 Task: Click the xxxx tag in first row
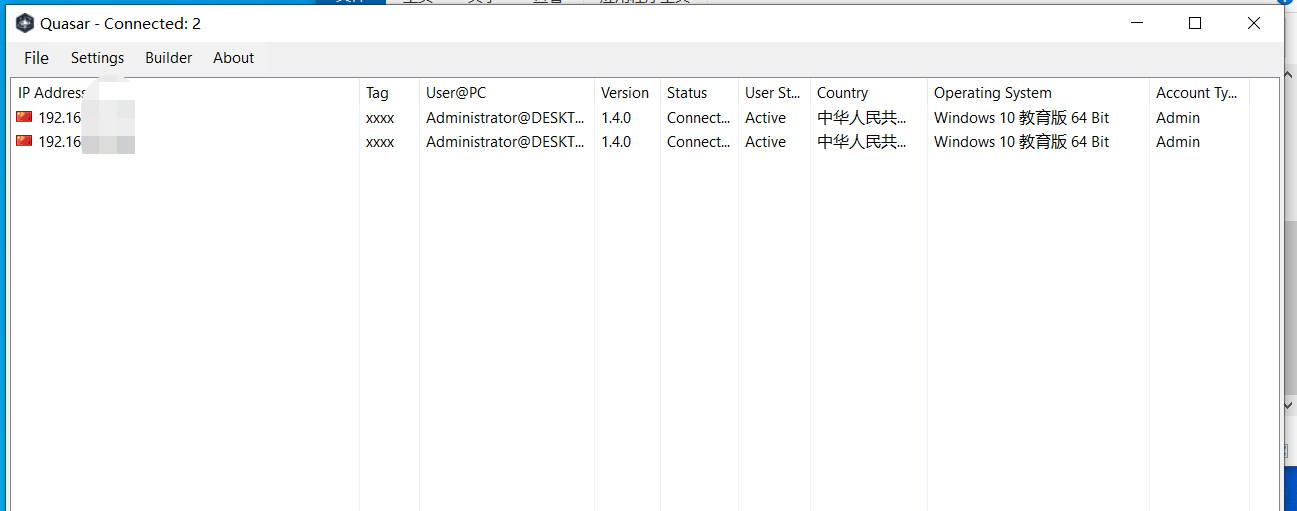(x=380, y=118)
